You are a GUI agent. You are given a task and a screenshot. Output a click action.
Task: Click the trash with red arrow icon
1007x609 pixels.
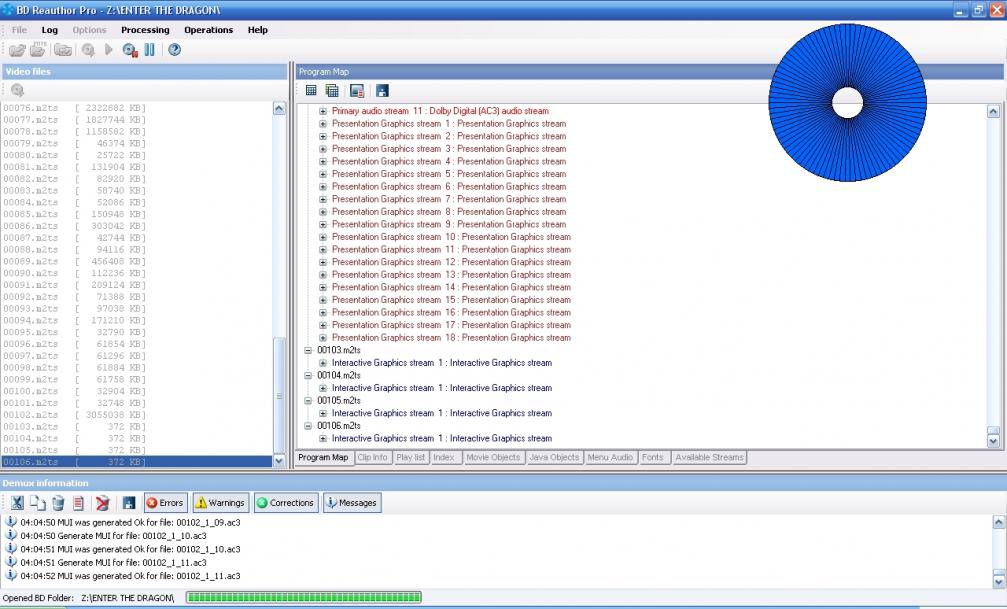tap(103, 503)
